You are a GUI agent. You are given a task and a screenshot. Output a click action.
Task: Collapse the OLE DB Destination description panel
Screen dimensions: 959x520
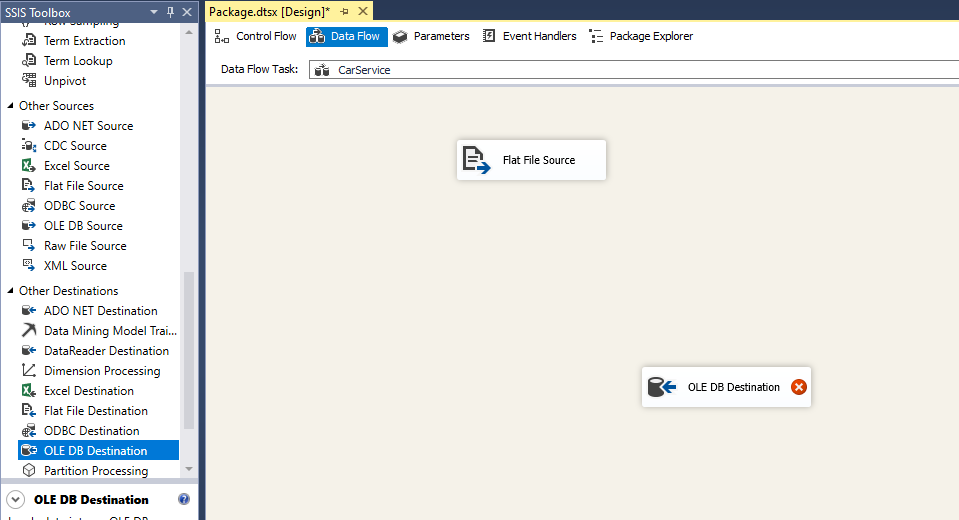click(15, 500)
